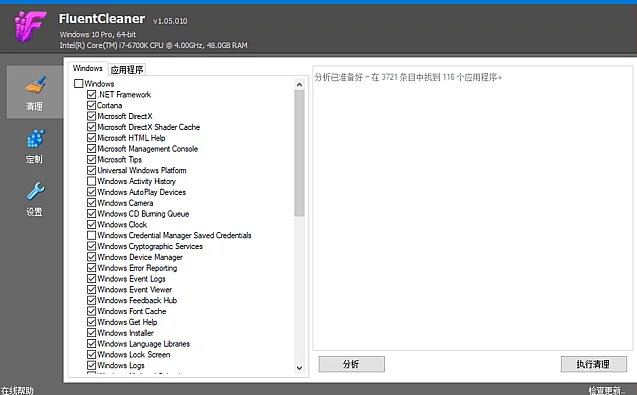
Task: Uncheck the Windows Error Reporting checkbox
Action: click(x=91, y=268)
